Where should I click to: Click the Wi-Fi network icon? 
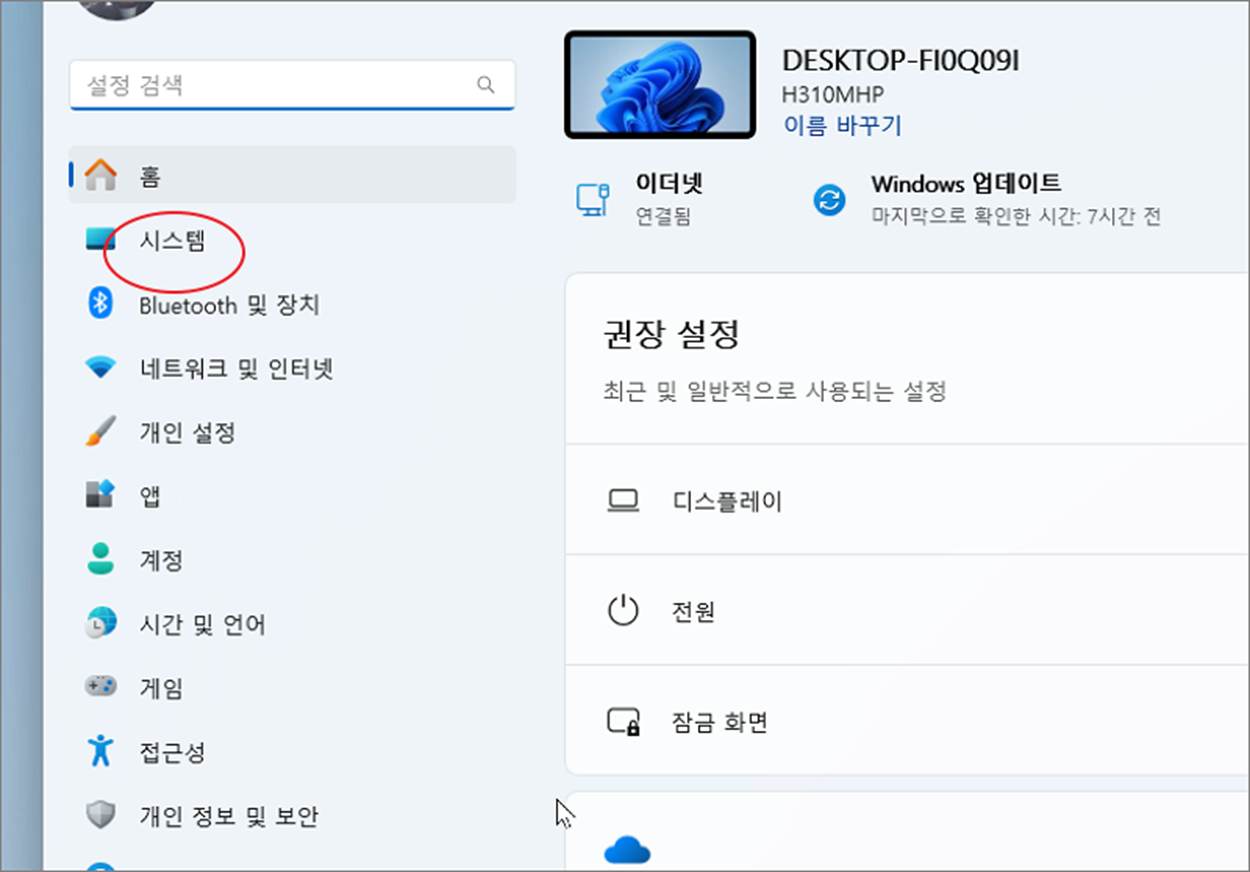click(100, 368)
